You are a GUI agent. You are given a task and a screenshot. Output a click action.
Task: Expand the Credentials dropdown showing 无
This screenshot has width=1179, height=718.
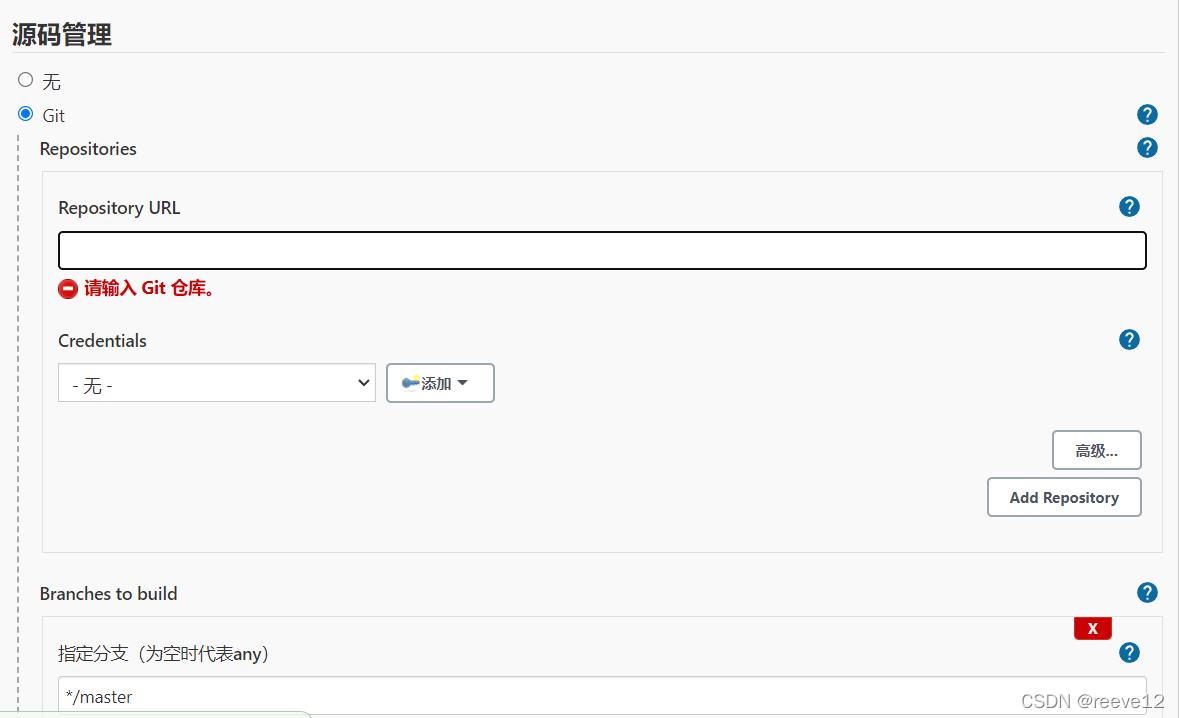click(216, 383)
